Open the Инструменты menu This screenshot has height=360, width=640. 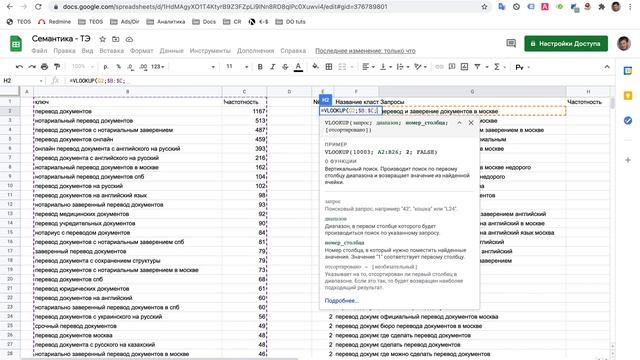[x=210, y=51]
